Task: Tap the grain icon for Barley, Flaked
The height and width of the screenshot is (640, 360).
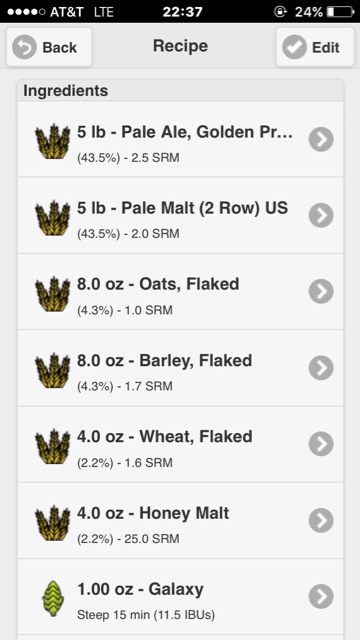Action: coord(53,371)
